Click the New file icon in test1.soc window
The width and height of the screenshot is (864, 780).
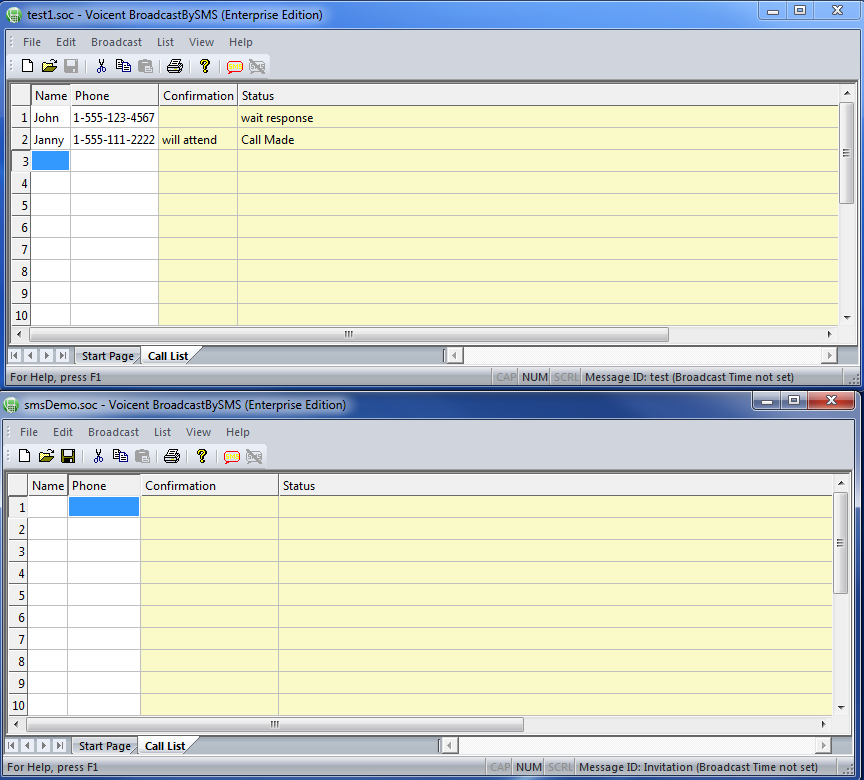click(x=27, y=66)
